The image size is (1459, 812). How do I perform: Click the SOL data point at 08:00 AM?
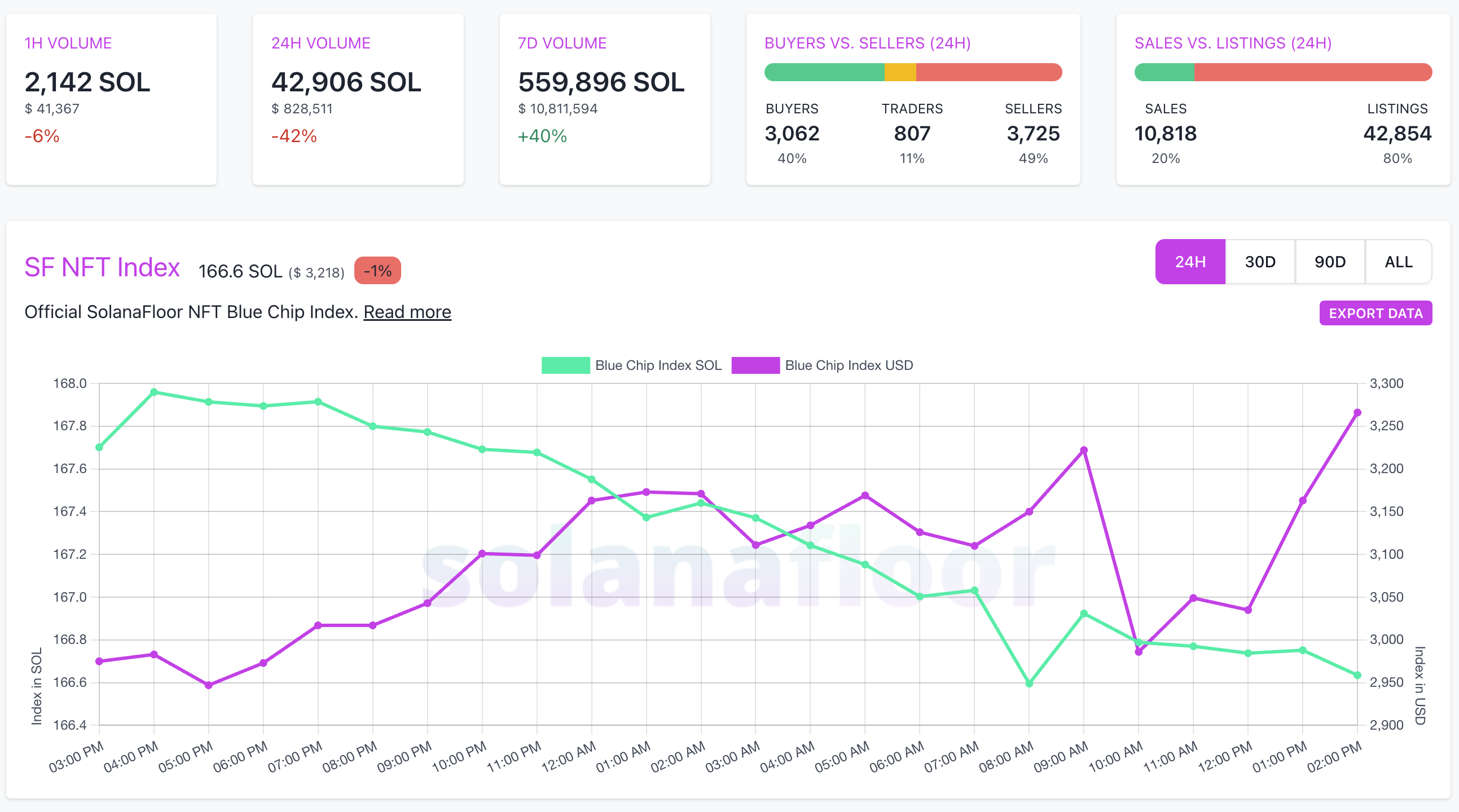[x=1029, y=683]
